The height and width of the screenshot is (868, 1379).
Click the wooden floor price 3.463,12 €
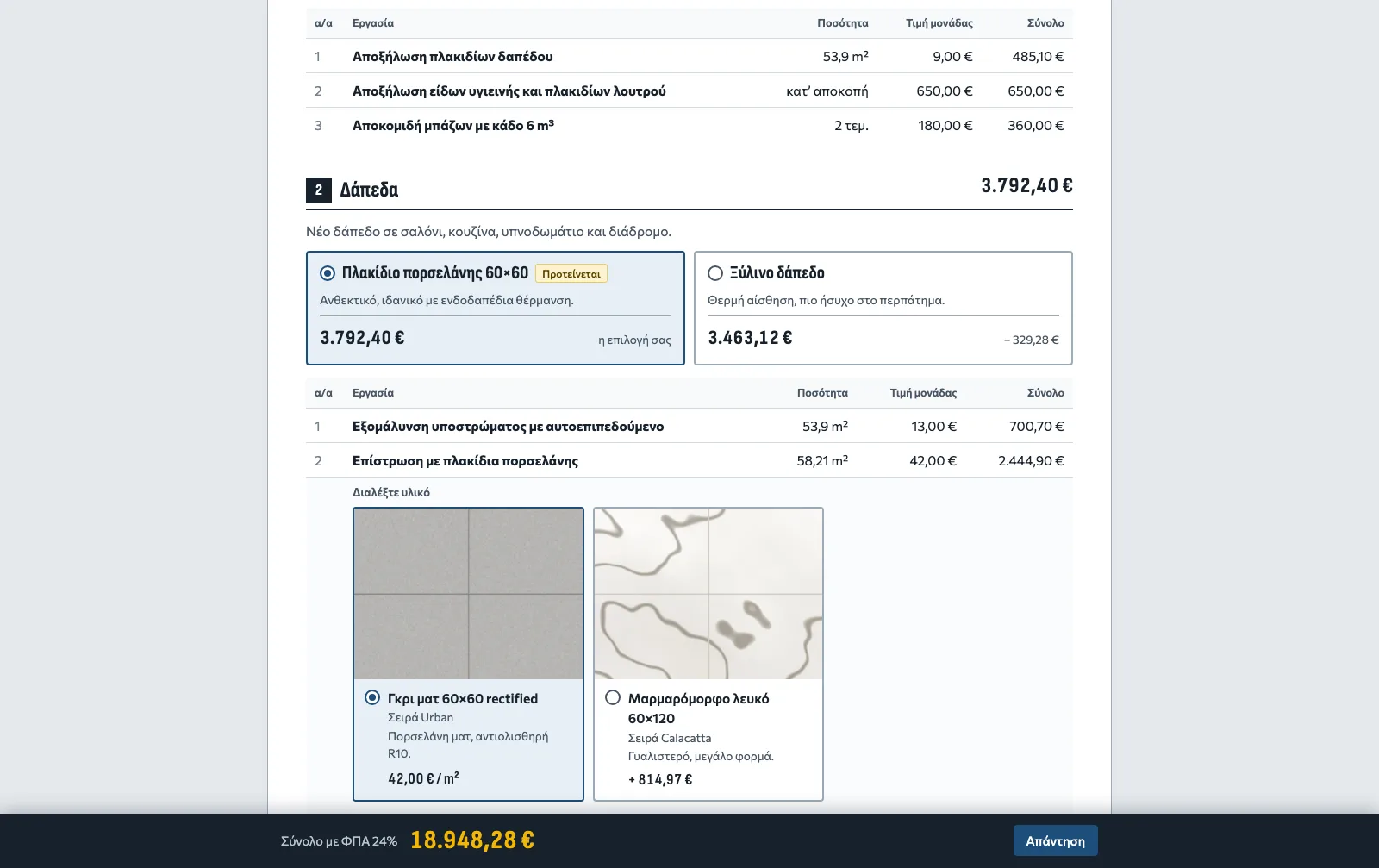coord(750,338)
